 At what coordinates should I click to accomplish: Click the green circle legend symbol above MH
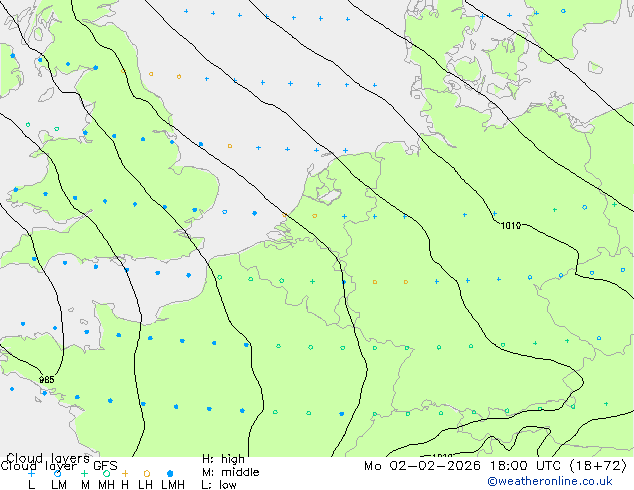(x=106, y=473)
